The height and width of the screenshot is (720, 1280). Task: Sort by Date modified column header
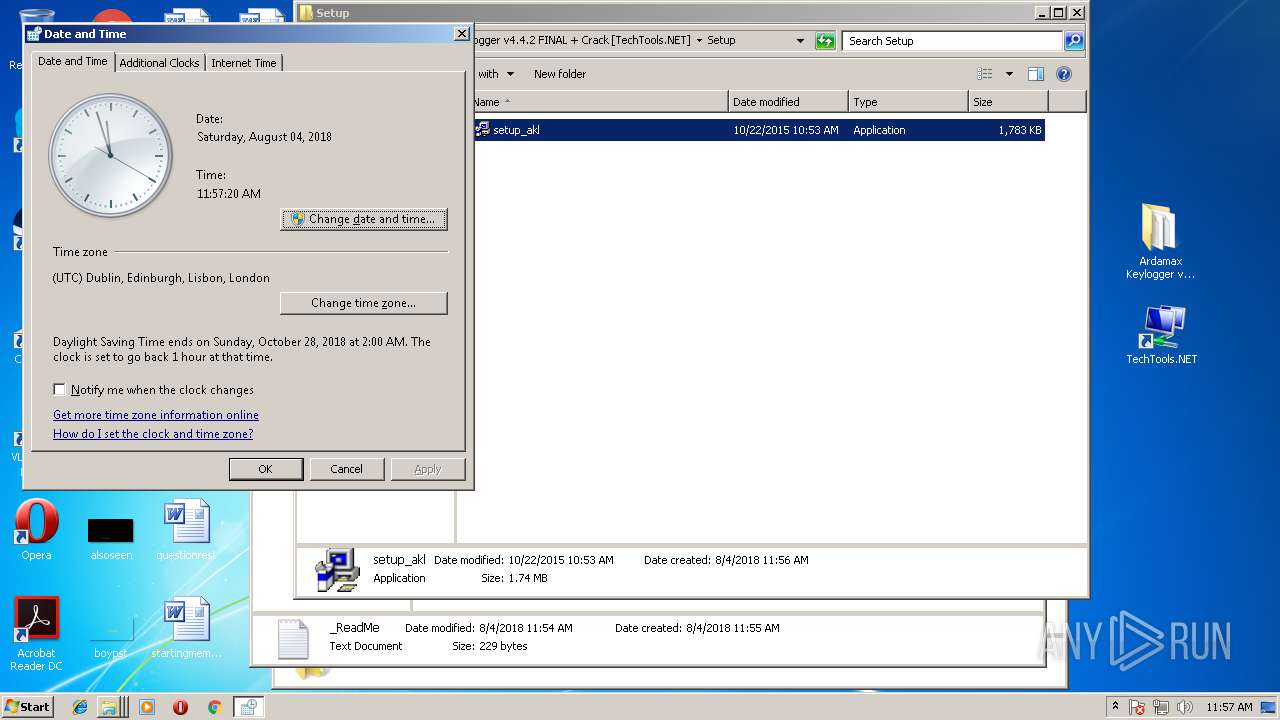(x=788, y=102)
